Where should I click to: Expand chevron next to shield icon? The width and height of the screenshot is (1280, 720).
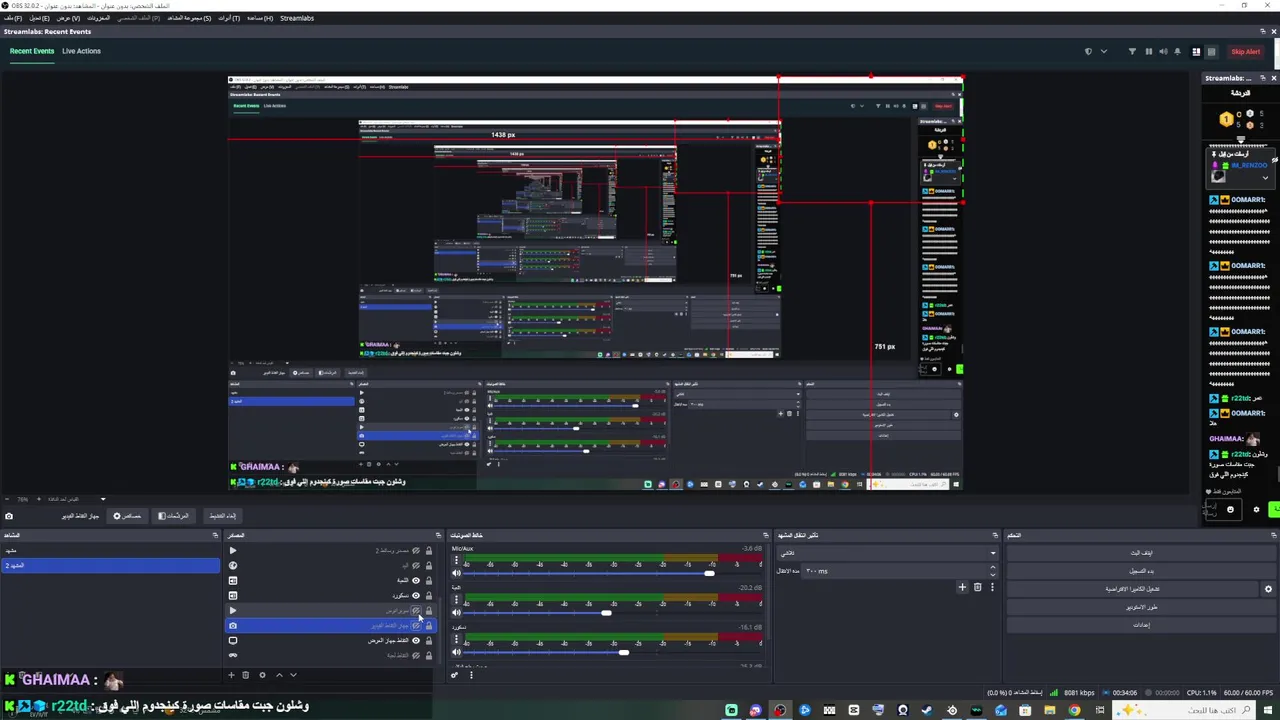[1104, 52]
